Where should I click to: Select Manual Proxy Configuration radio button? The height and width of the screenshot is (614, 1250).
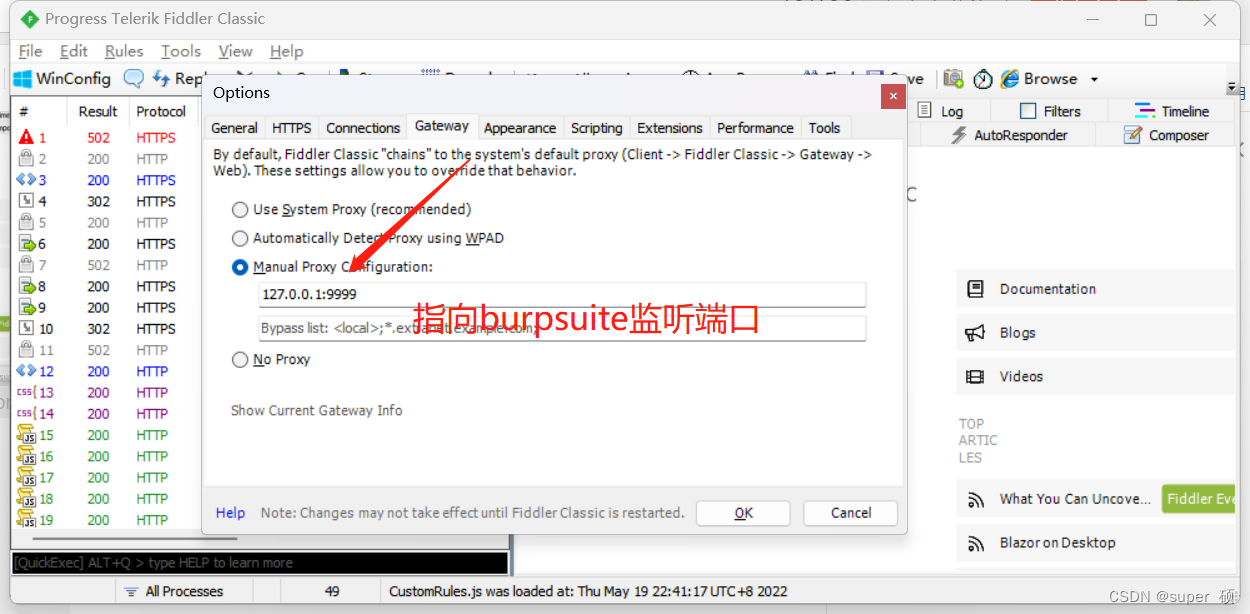click(x=240, y=268)
